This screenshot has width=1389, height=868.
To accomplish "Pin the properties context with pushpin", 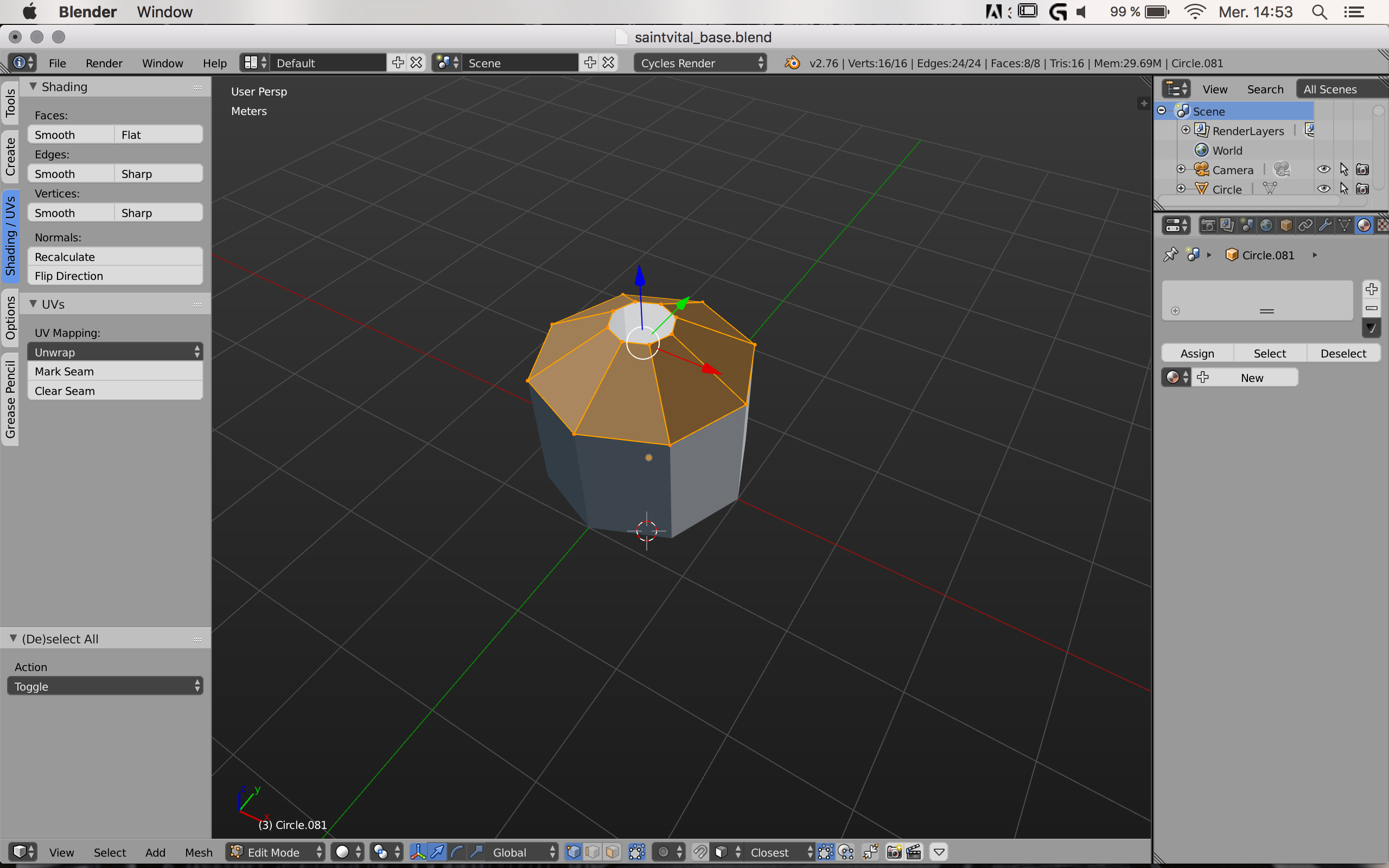I will pos(1170,255).
